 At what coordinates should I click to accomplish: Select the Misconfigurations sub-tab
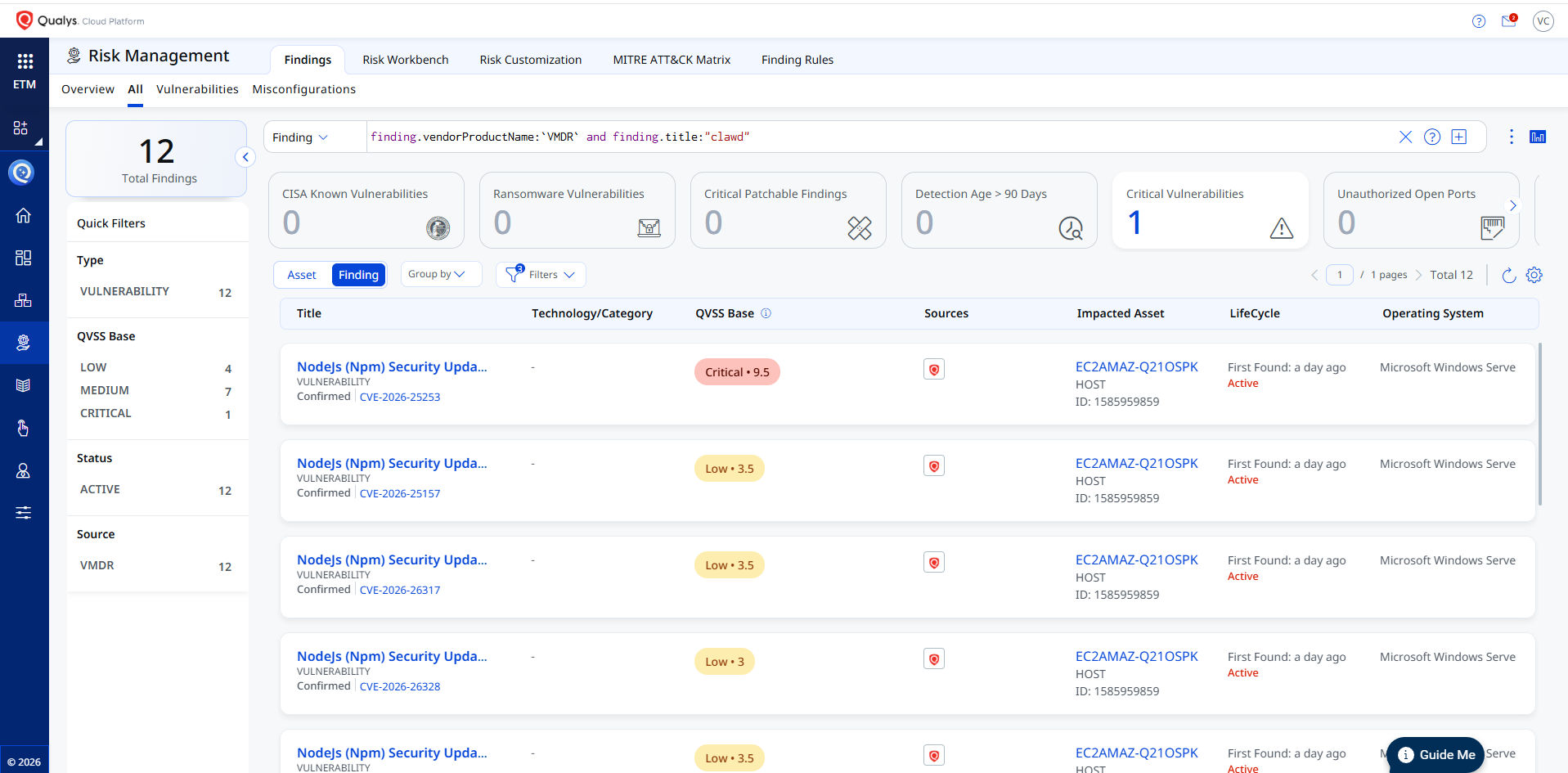tap(303, 89)
